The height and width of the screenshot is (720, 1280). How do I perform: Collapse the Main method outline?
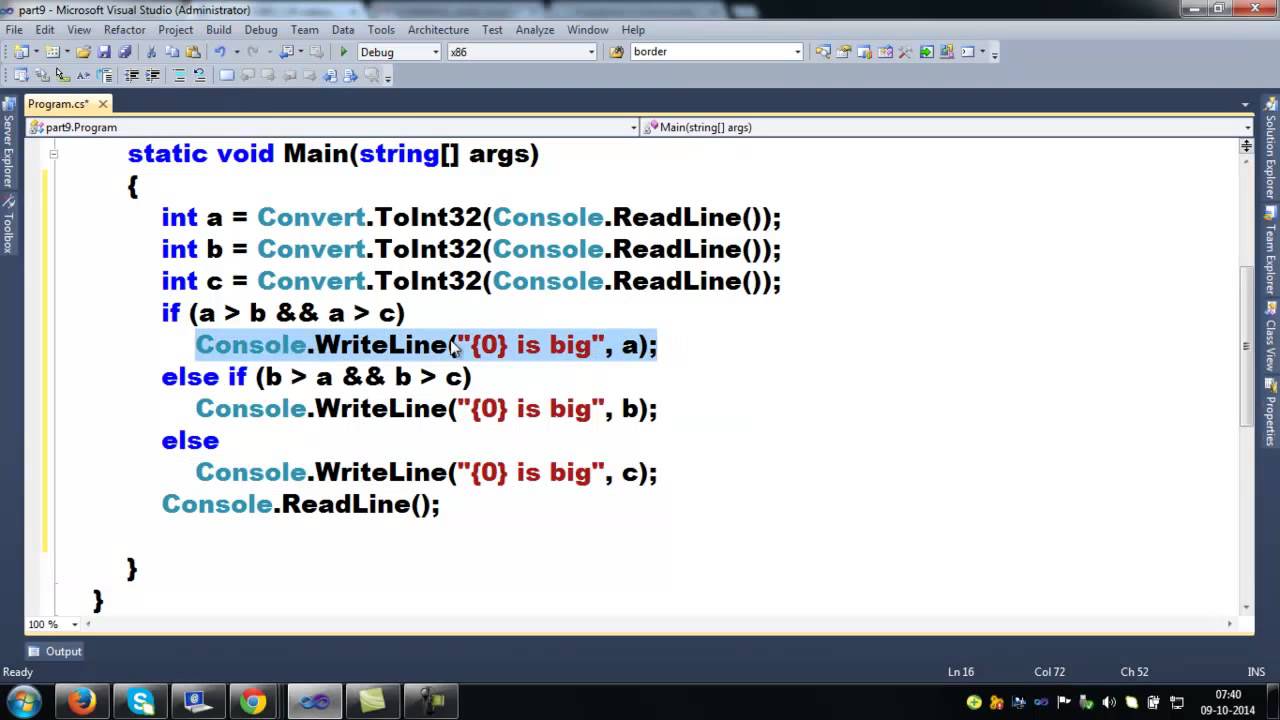pyautogui.click(x=53, y=154)
